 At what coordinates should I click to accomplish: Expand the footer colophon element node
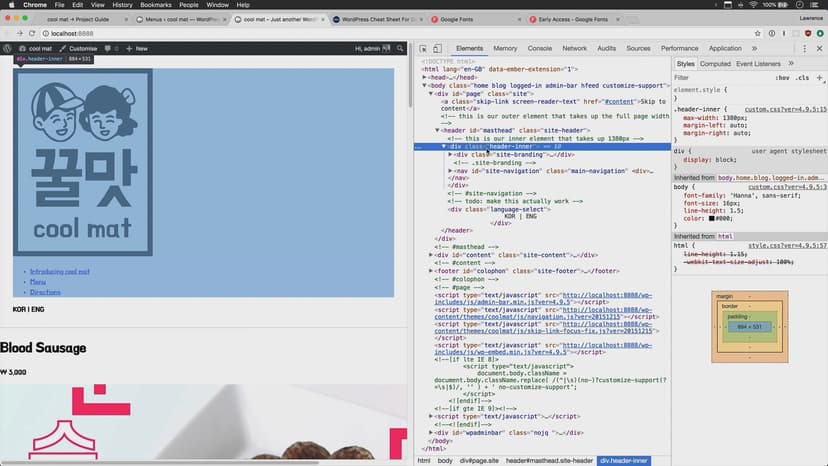(431, 271)
